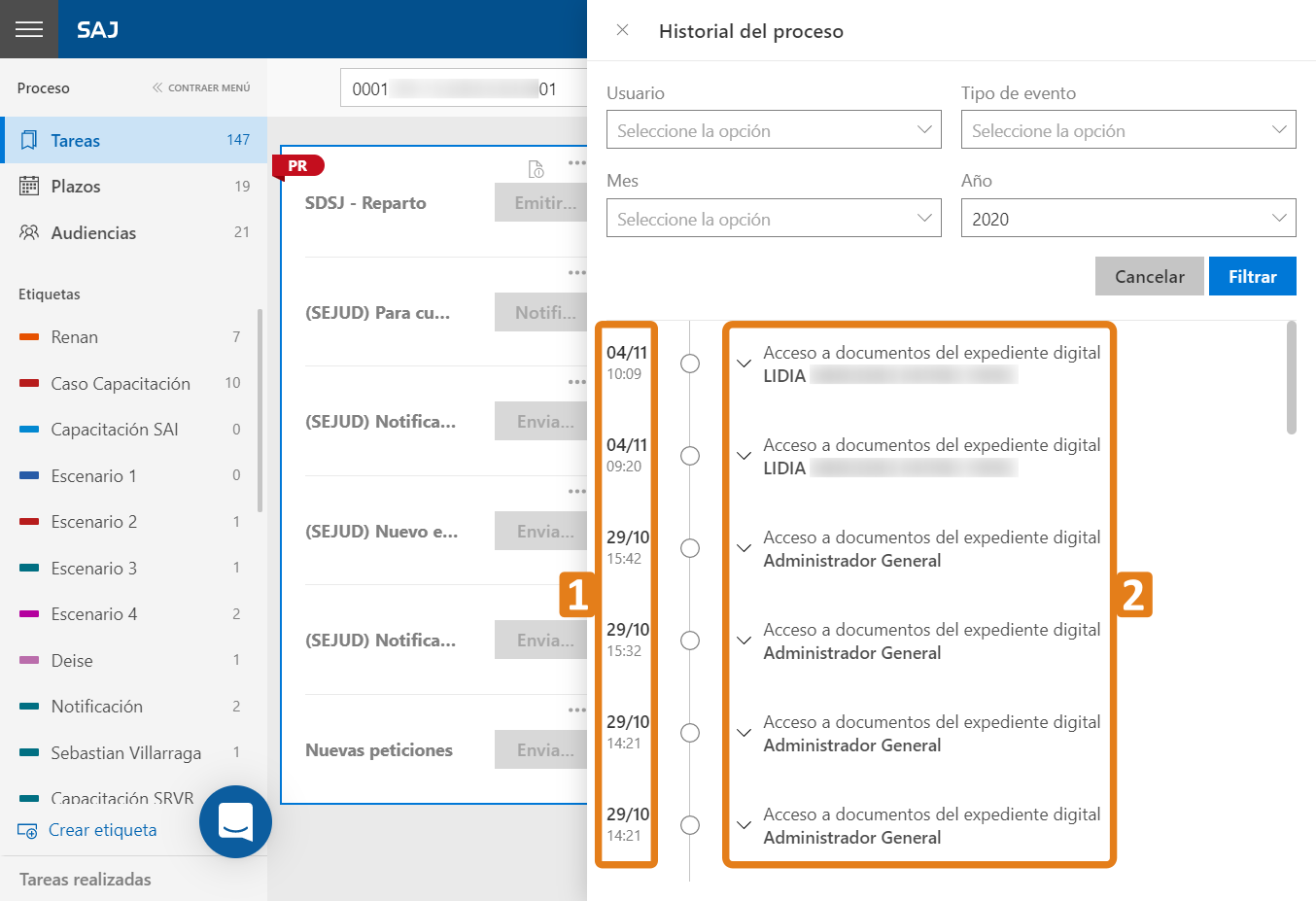Click the Audiencias people icon
Screen dimensions: 1316x901
click(29, 232)
